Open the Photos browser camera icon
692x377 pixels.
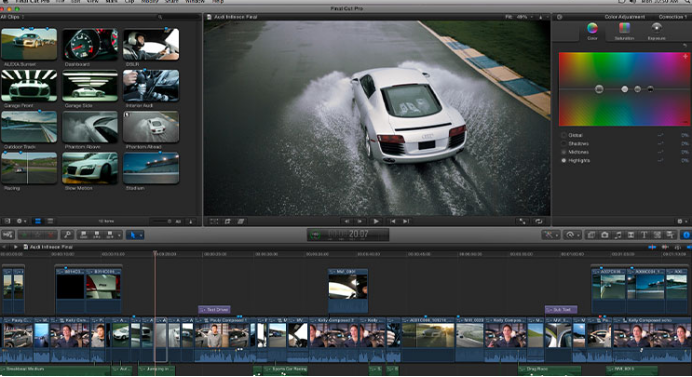605,235
